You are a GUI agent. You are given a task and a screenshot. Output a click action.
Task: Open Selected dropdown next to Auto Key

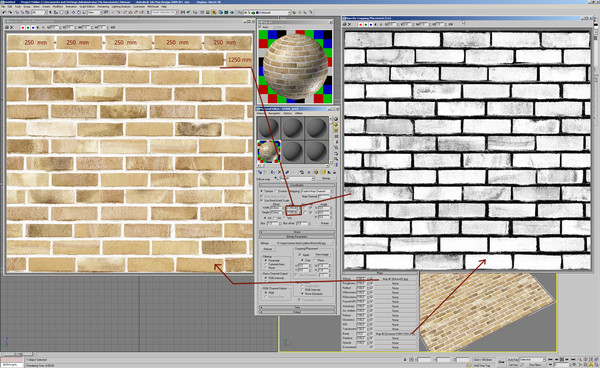pyautogui.click(x=532, y=360)
